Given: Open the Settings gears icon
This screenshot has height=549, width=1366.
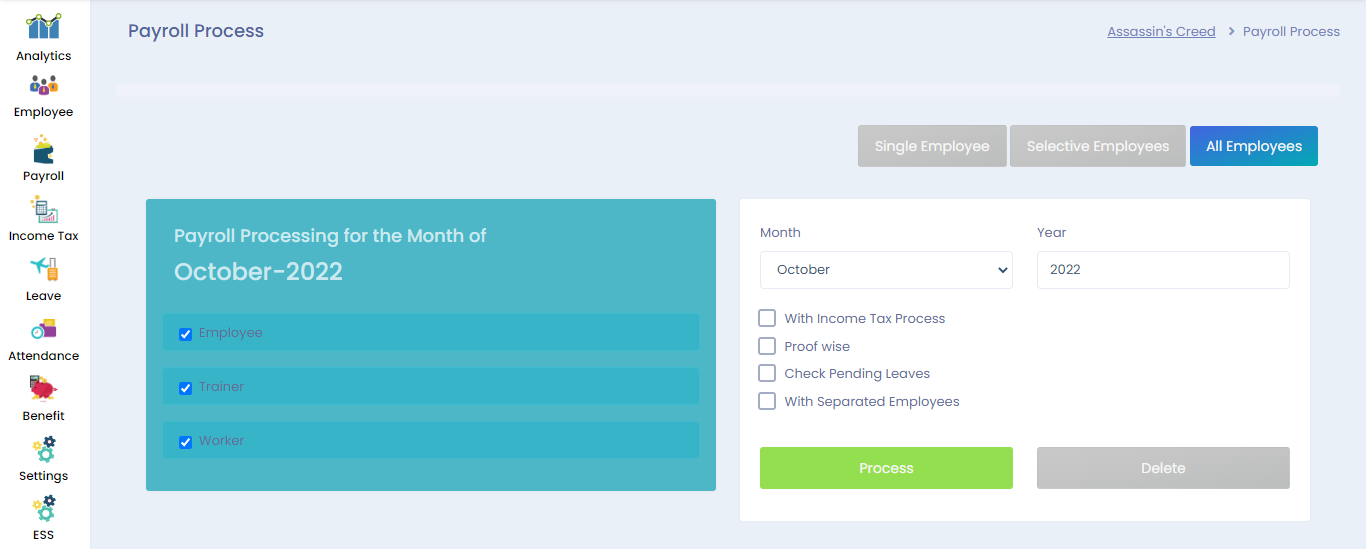Looking at the screenshot, I should pyautogui.click(x=44, y=448).
